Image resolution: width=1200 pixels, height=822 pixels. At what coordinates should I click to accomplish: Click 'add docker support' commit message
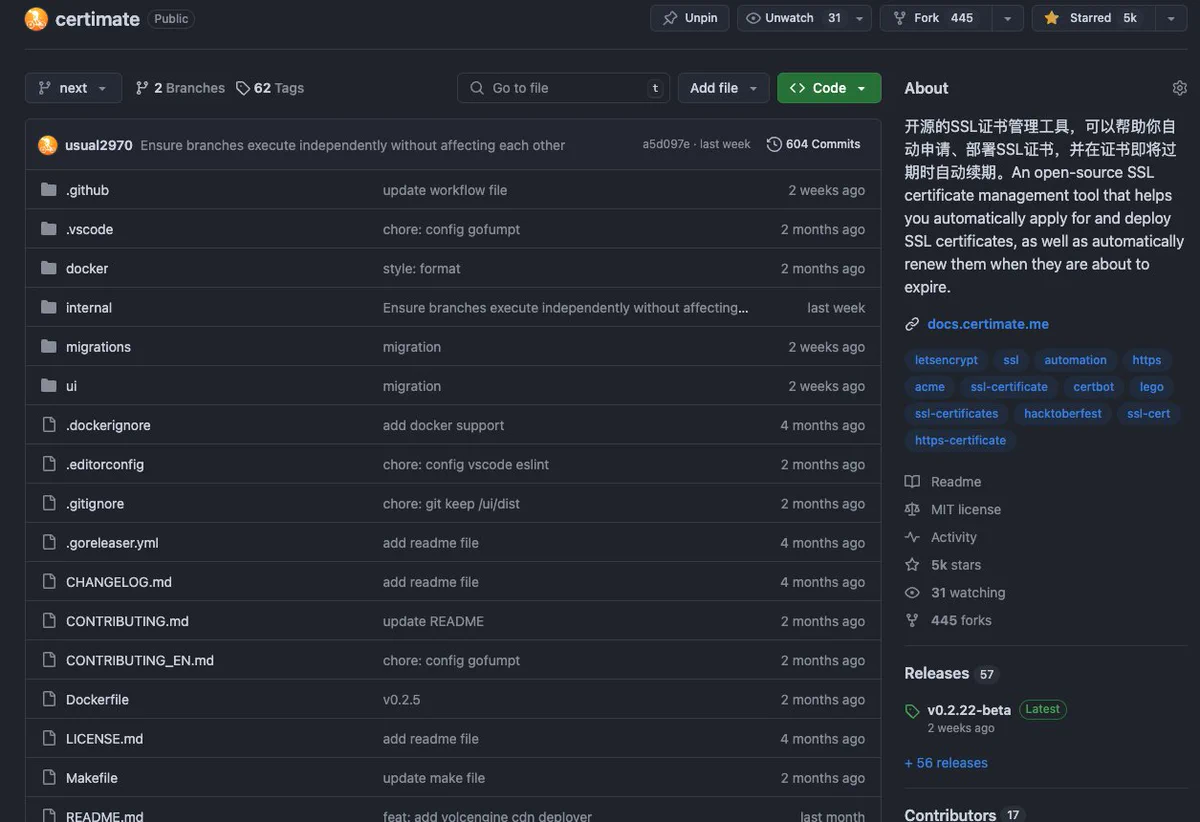pos(443,425)
